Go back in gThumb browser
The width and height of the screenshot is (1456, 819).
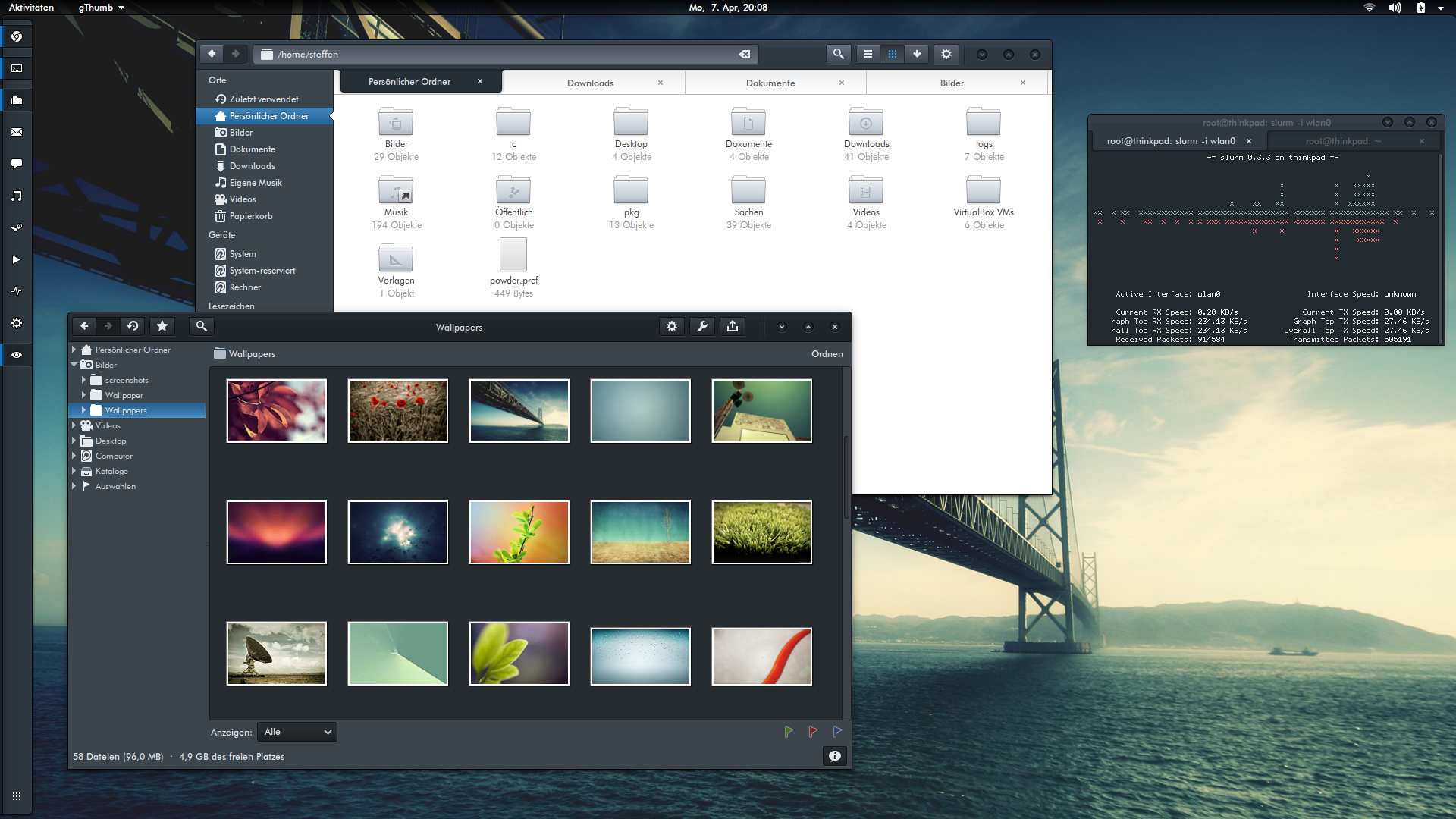click(x=84, y=326)
